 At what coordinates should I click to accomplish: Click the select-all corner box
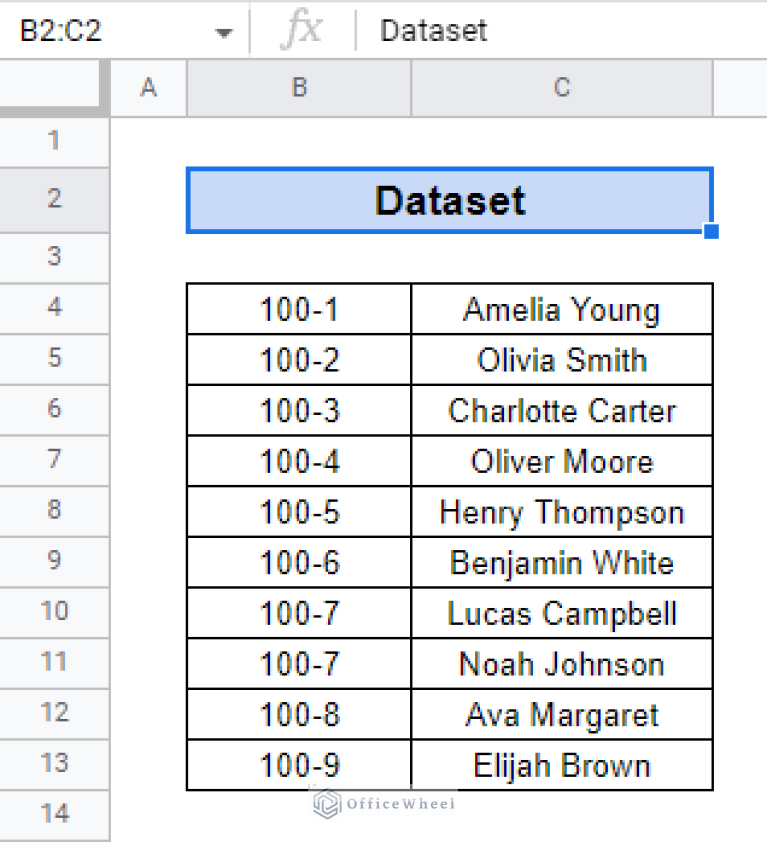pos(54,88)
